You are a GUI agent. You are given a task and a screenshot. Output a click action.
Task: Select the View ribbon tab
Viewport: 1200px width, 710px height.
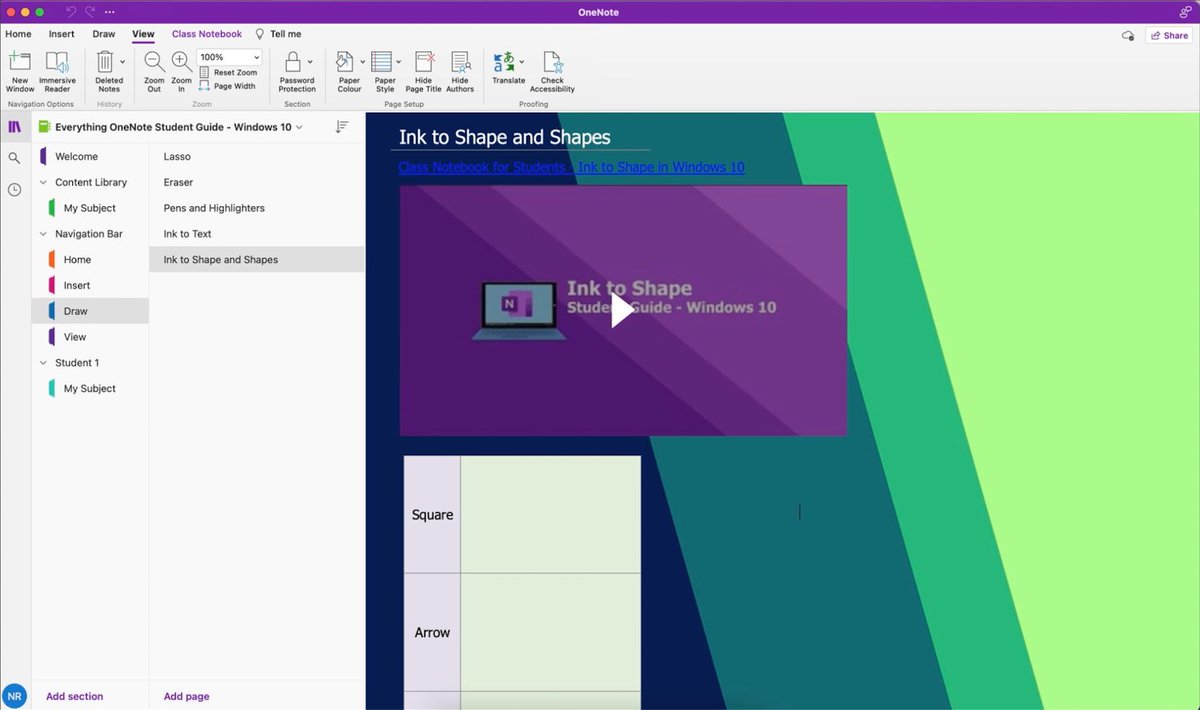[x=143, y=34]
